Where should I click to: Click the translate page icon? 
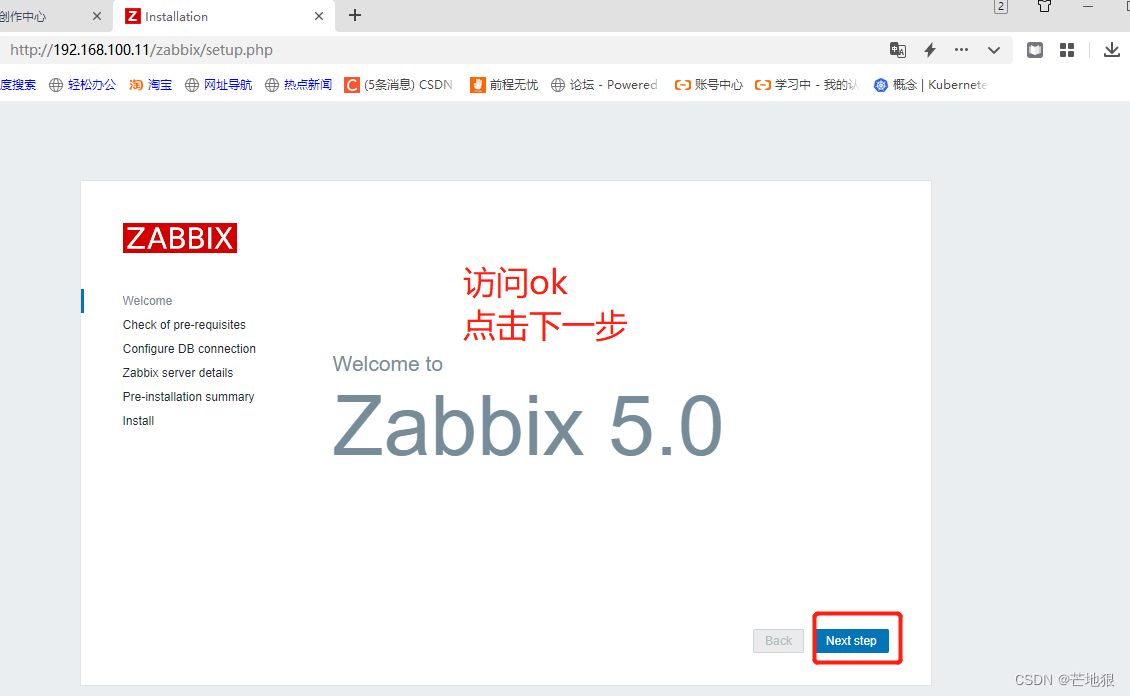point(897,50)
